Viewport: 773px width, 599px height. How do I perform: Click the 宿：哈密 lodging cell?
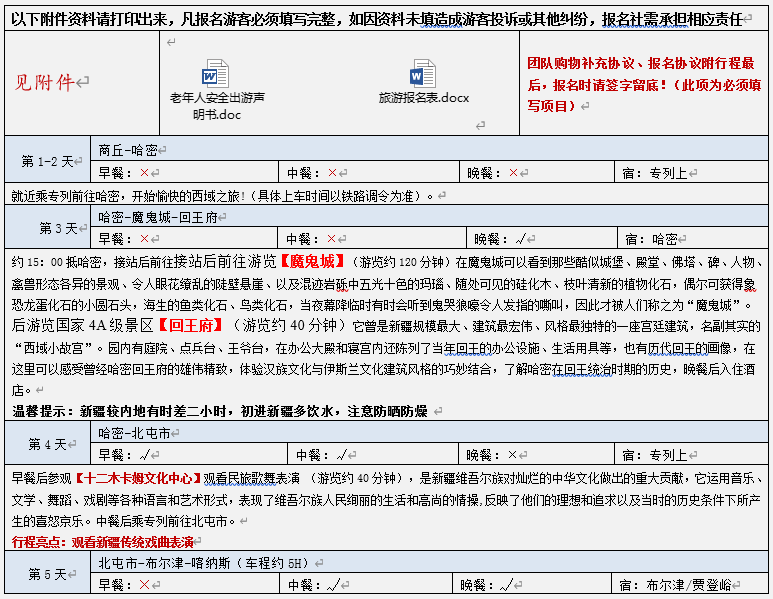(x=693, y=239)
